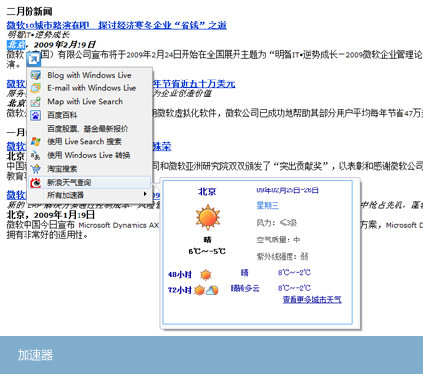Click the 48小时 forecast sun icon
The width and height of the screenshot is (423, 375).
click(206, 275)
